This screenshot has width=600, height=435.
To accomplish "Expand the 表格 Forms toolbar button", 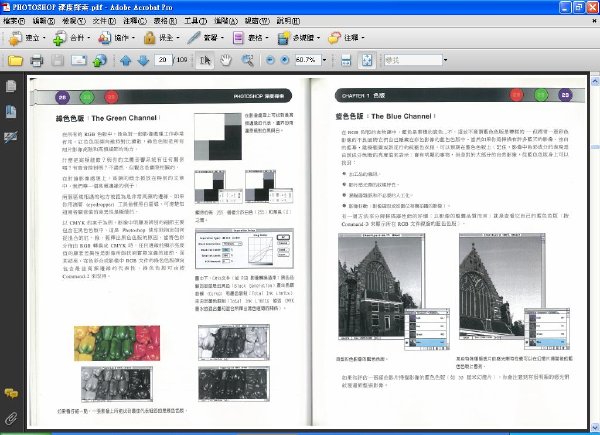I will [x=250, y=38].
